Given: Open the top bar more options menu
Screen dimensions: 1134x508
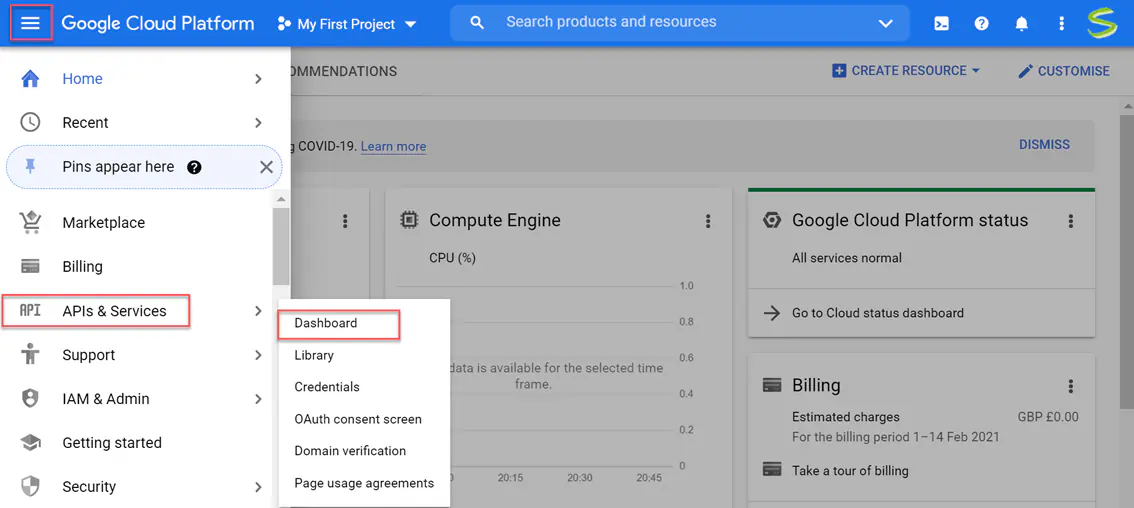Looking at the screenshot, I should tap(1062, 24).
